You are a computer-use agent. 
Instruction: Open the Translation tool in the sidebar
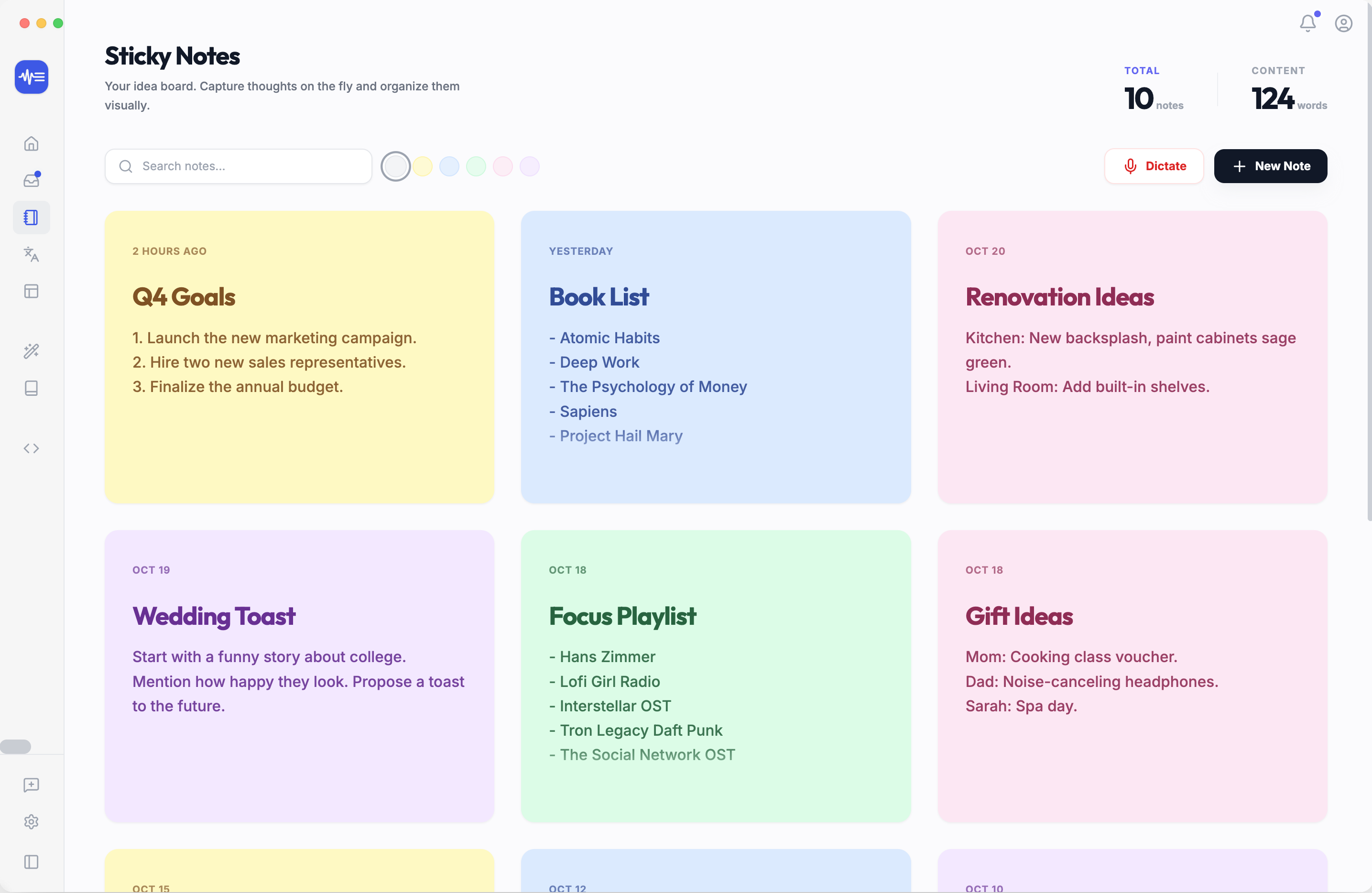(31, 255)
